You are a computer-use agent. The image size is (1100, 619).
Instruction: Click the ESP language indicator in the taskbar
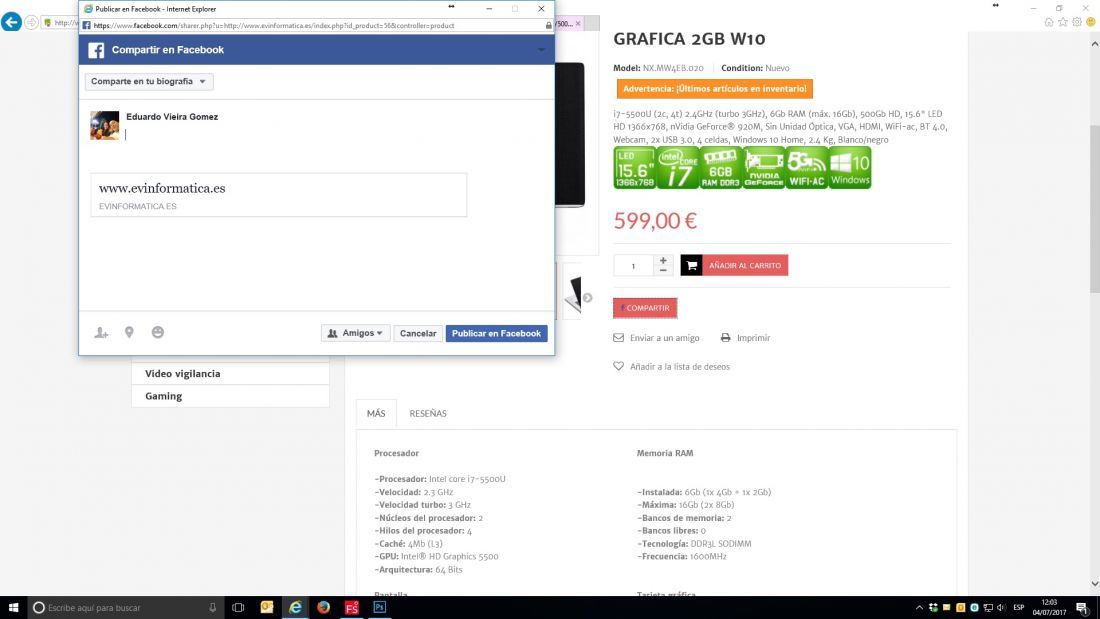pyautogui.click(x=1019, y=608)
